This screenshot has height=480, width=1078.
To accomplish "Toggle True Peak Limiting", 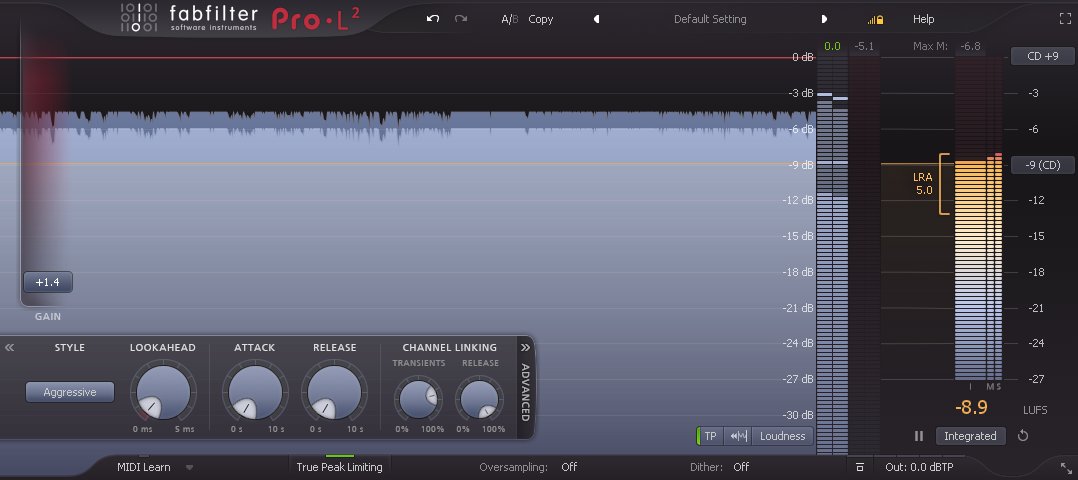I will coord(339,466).
